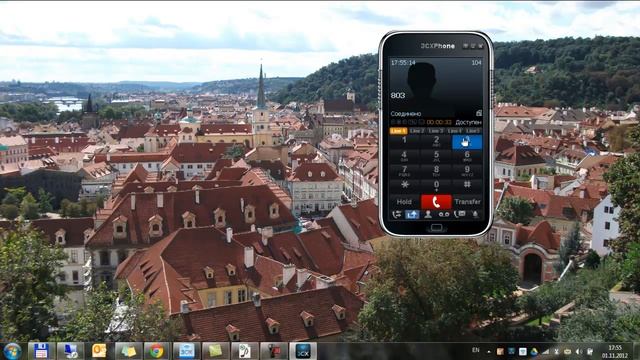
Task: Open sticky notes taskbar icon left of Chrome
Action: point(128,351)
